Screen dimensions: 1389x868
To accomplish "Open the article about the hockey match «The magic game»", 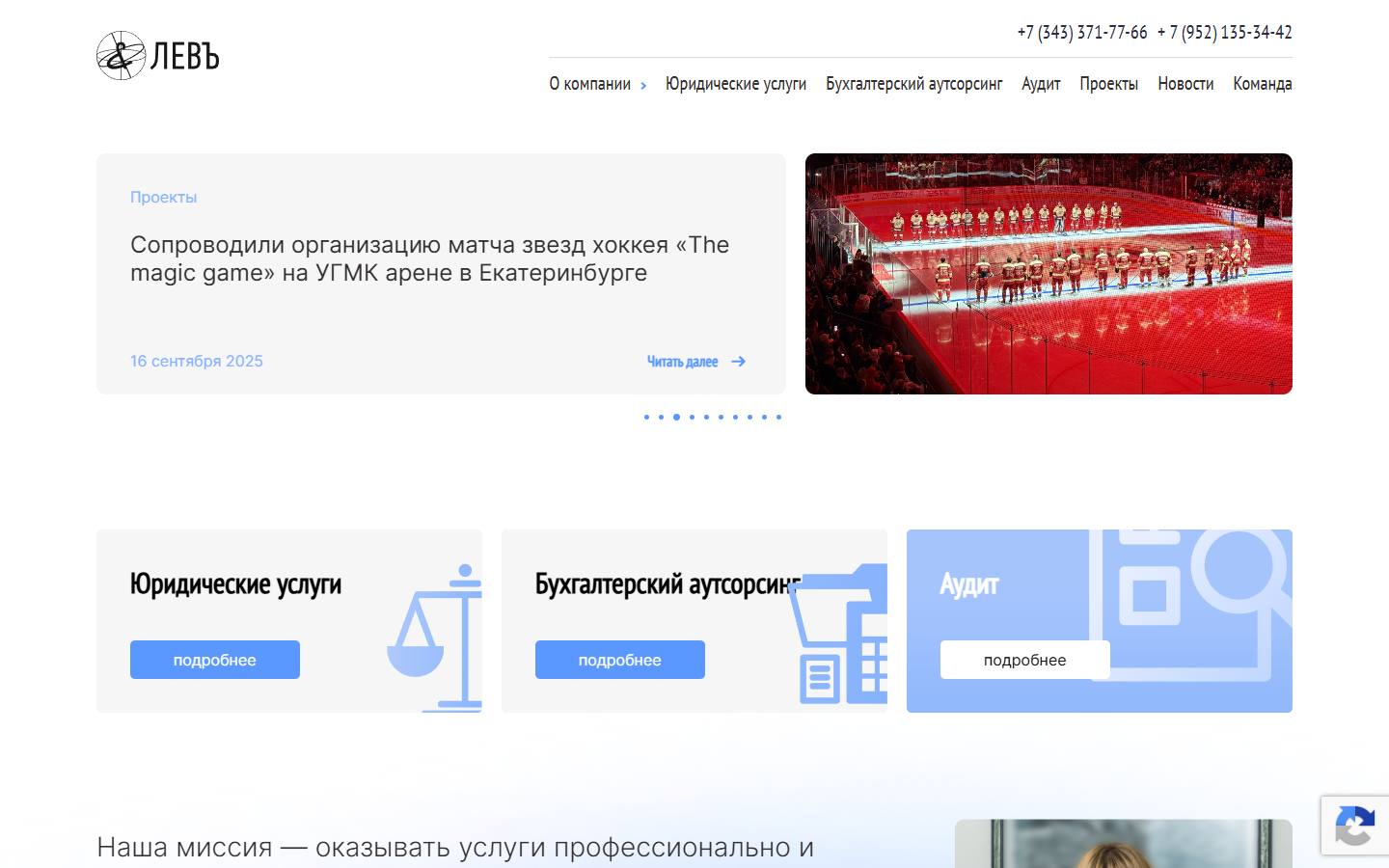I will 430,258.
